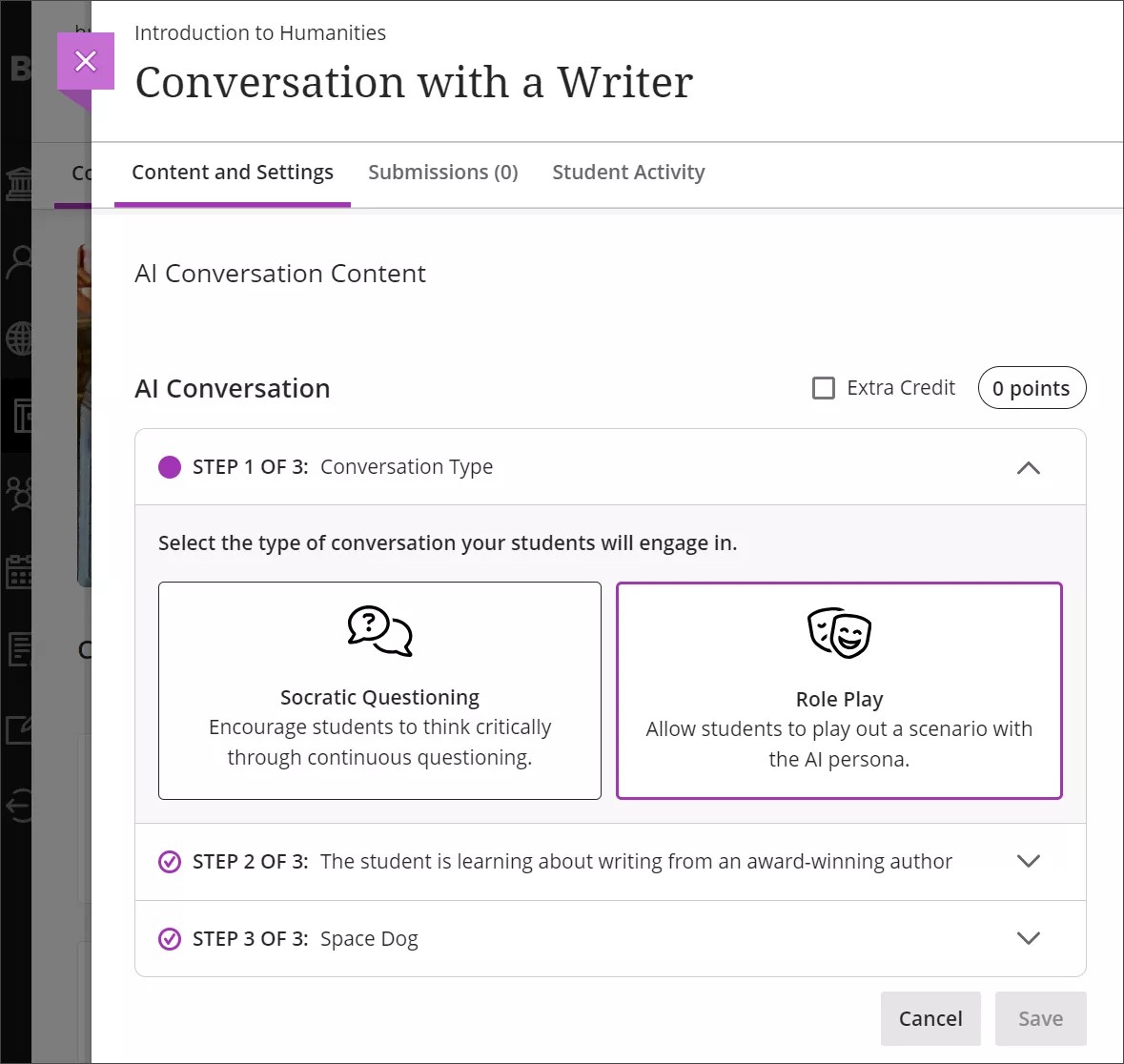Screen dimensions: 1124x1064
Task: Open Messages from the sidebar
Action: coord(19,649)
